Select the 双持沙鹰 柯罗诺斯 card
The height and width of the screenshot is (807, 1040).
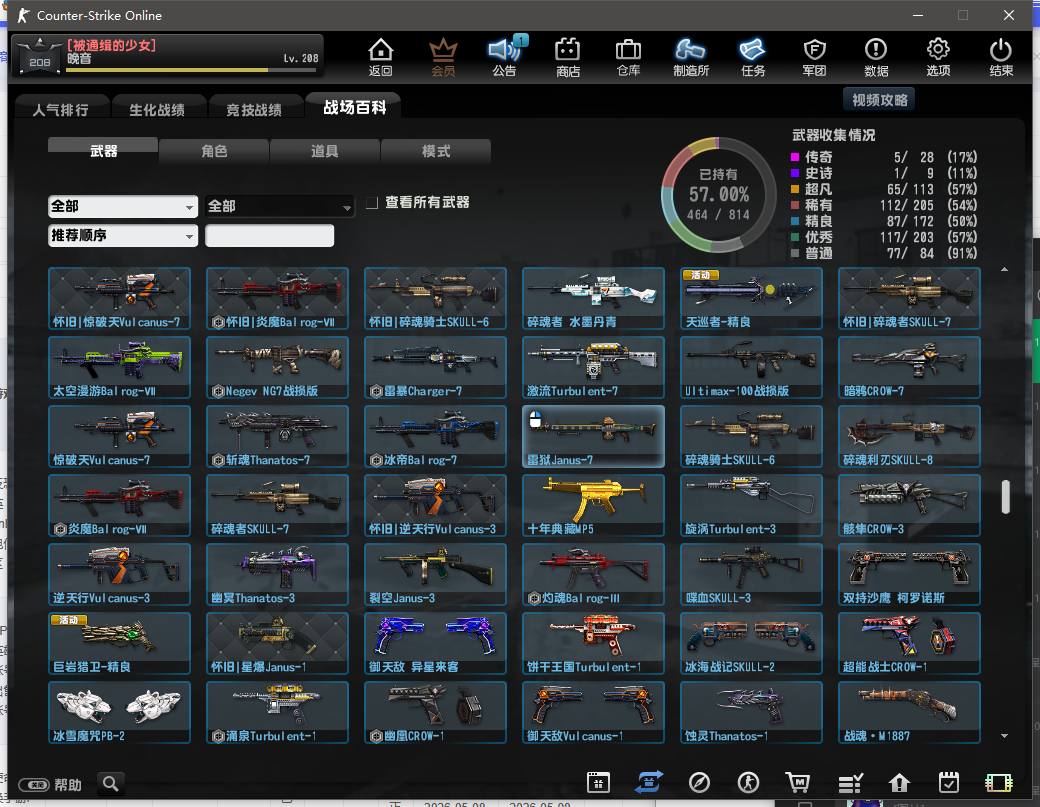[x=909, y=574]
